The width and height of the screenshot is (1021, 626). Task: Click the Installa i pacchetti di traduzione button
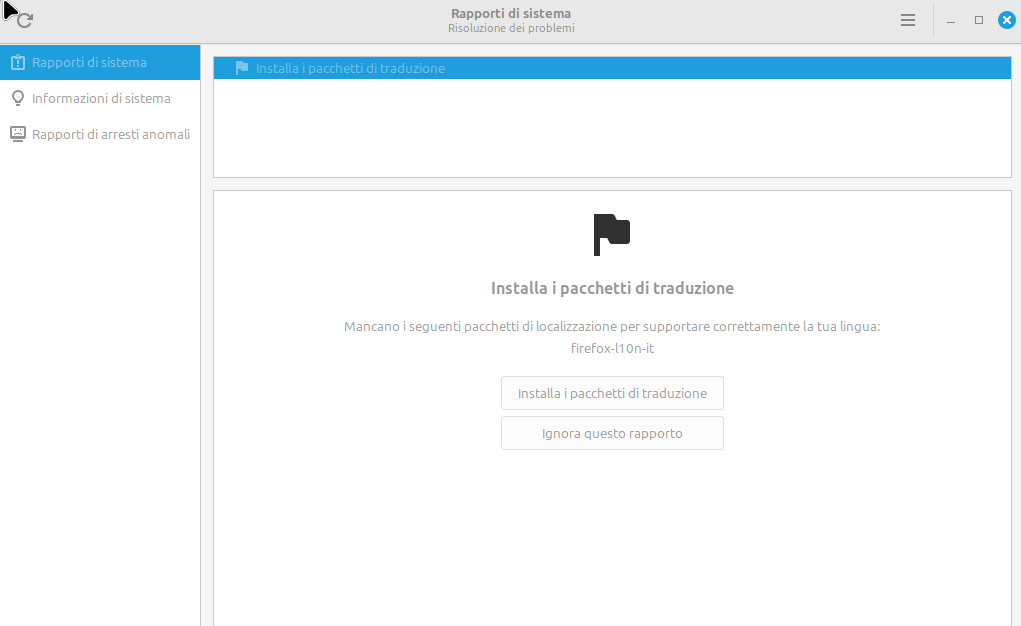[612, 393]
